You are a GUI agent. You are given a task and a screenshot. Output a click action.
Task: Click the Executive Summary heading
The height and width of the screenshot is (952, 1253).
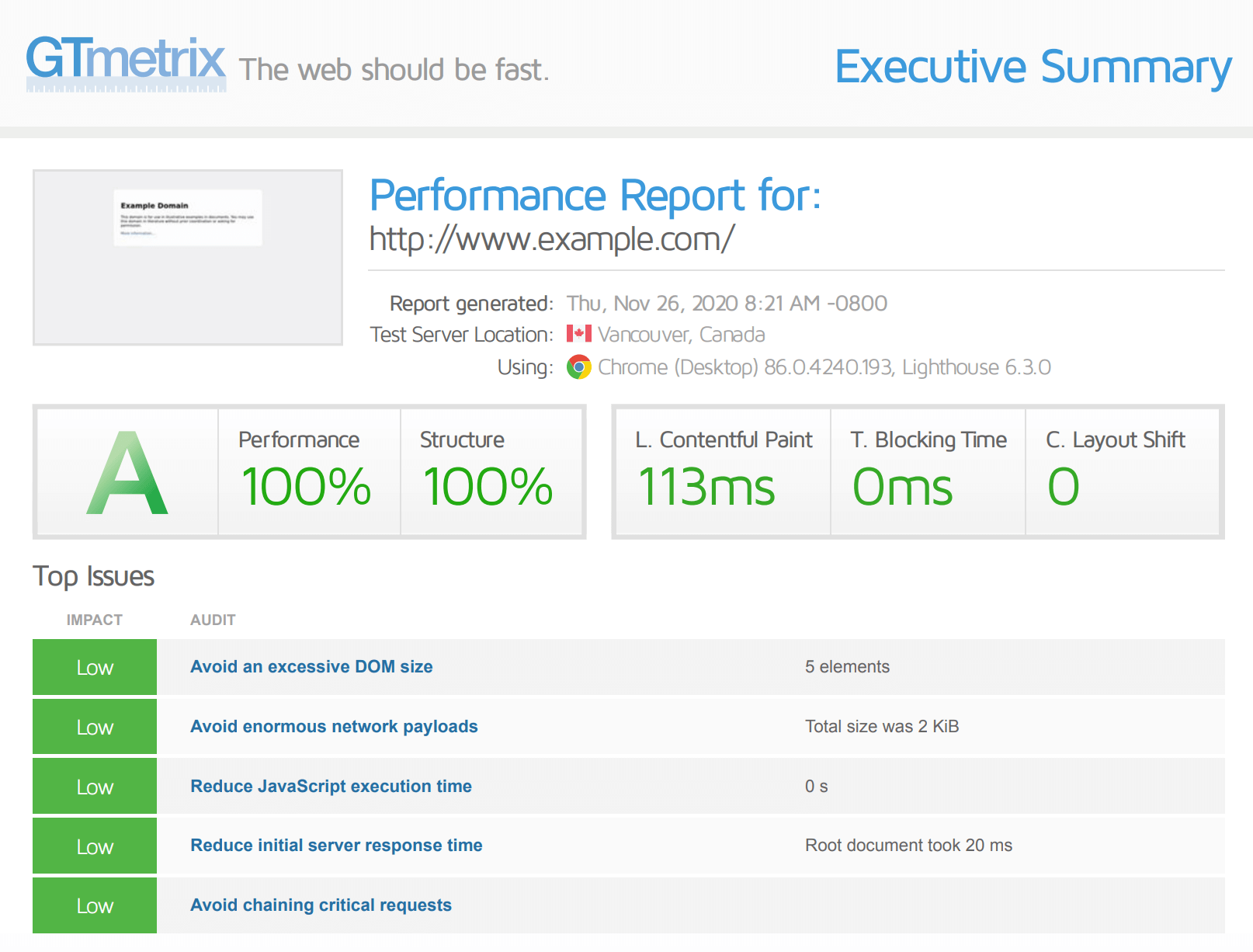[x=1033, y=67]
